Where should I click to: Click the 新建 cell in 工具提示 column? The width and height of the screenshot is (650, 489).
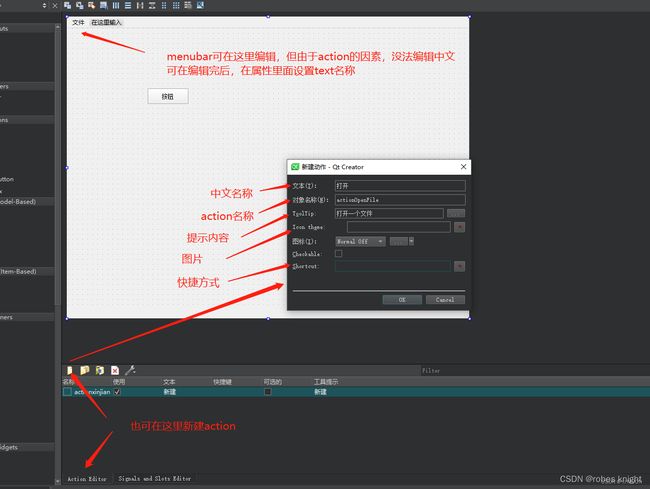point(320,392)
